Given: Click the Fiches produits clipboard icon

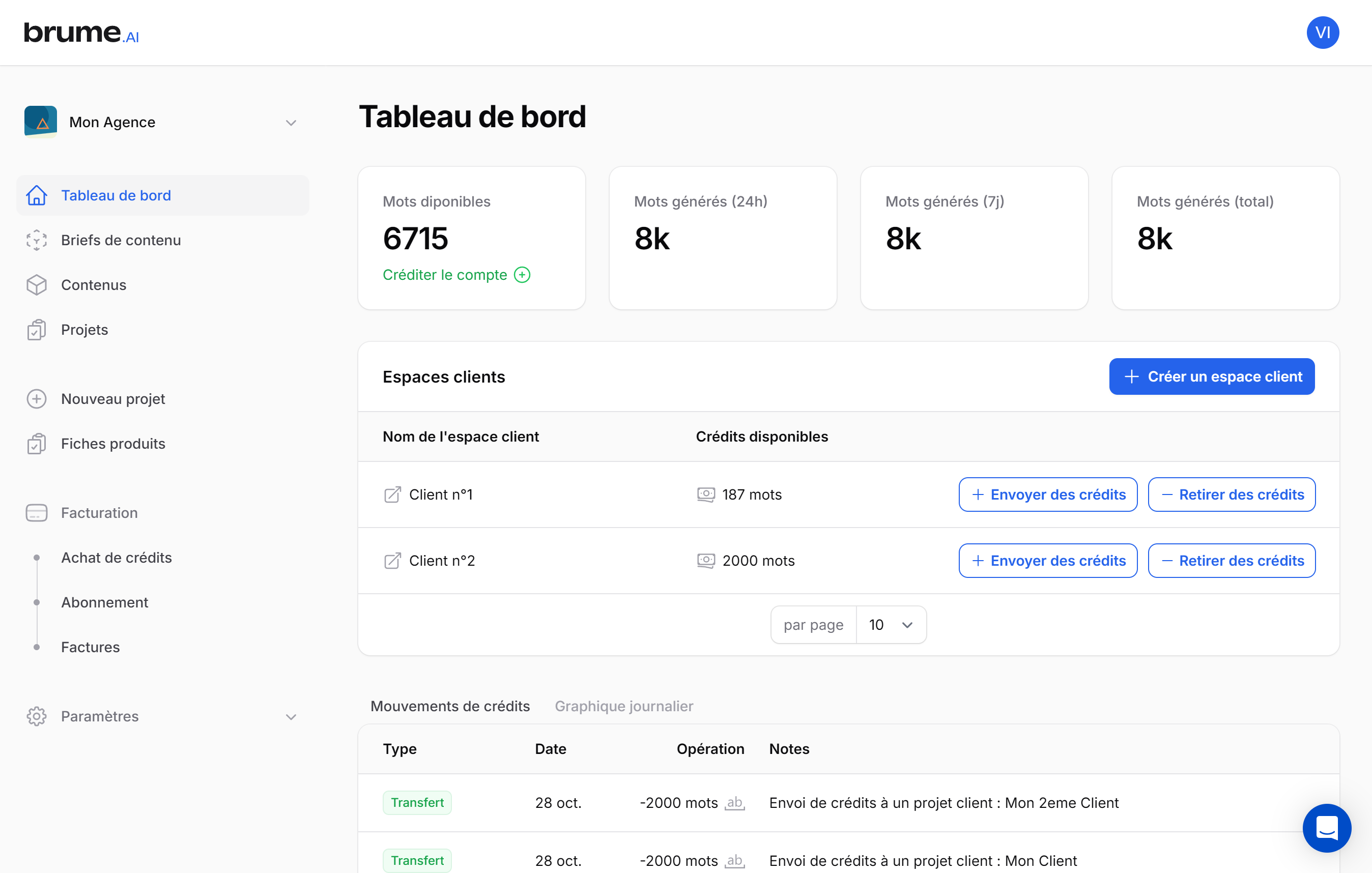Looking at the screenshot, I should point(37,444).
